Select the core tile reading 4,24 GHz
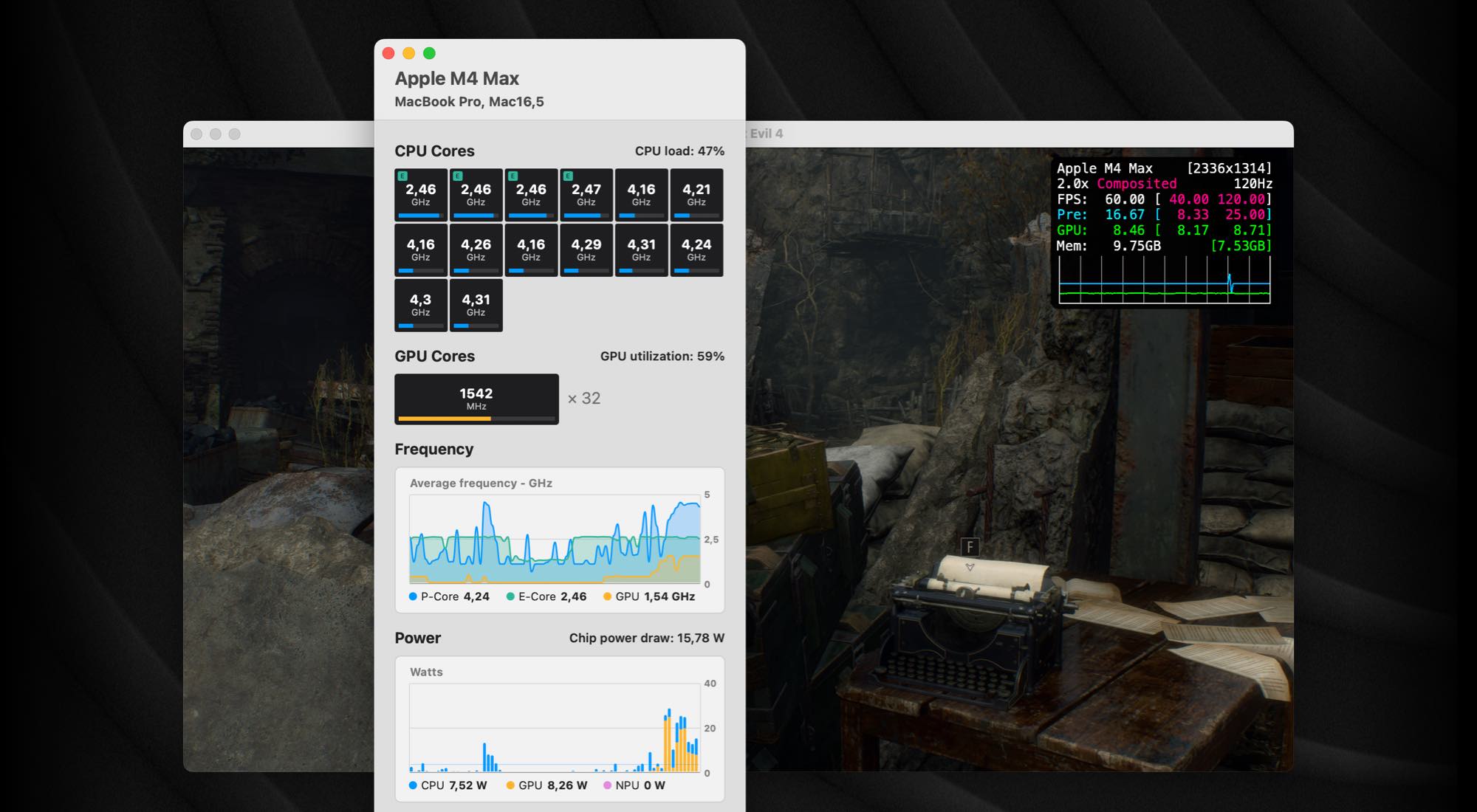The image size is (1477, 812). [696, 250]
